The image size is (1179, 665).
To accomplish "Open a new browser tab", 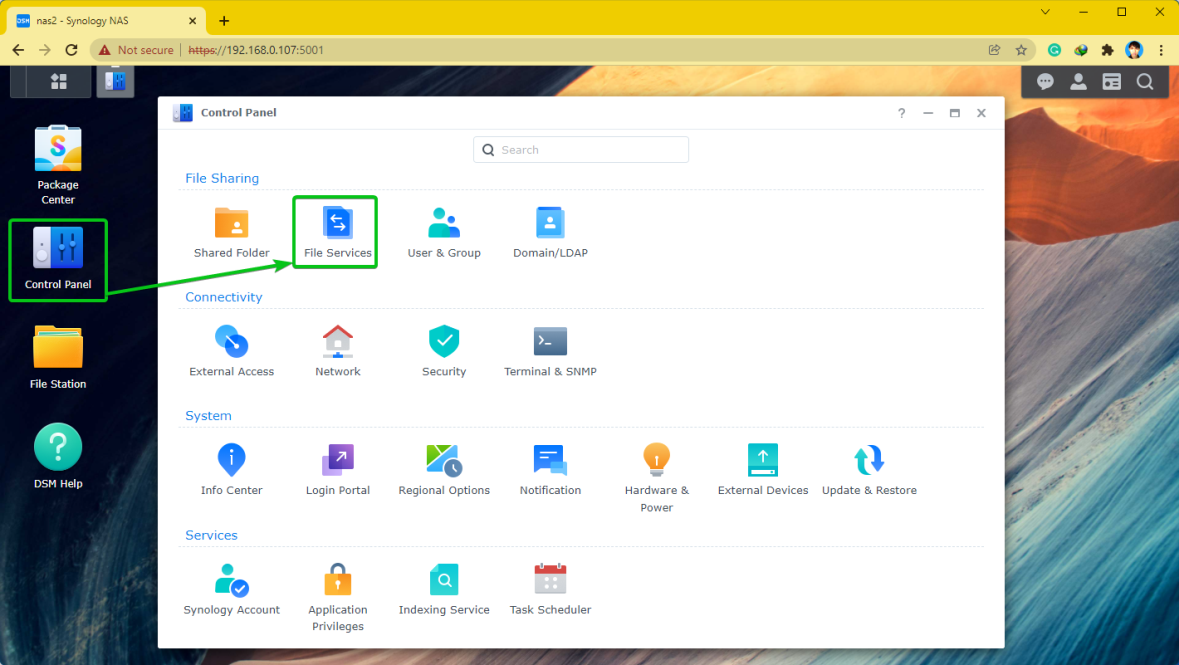I will pos(224,21).
